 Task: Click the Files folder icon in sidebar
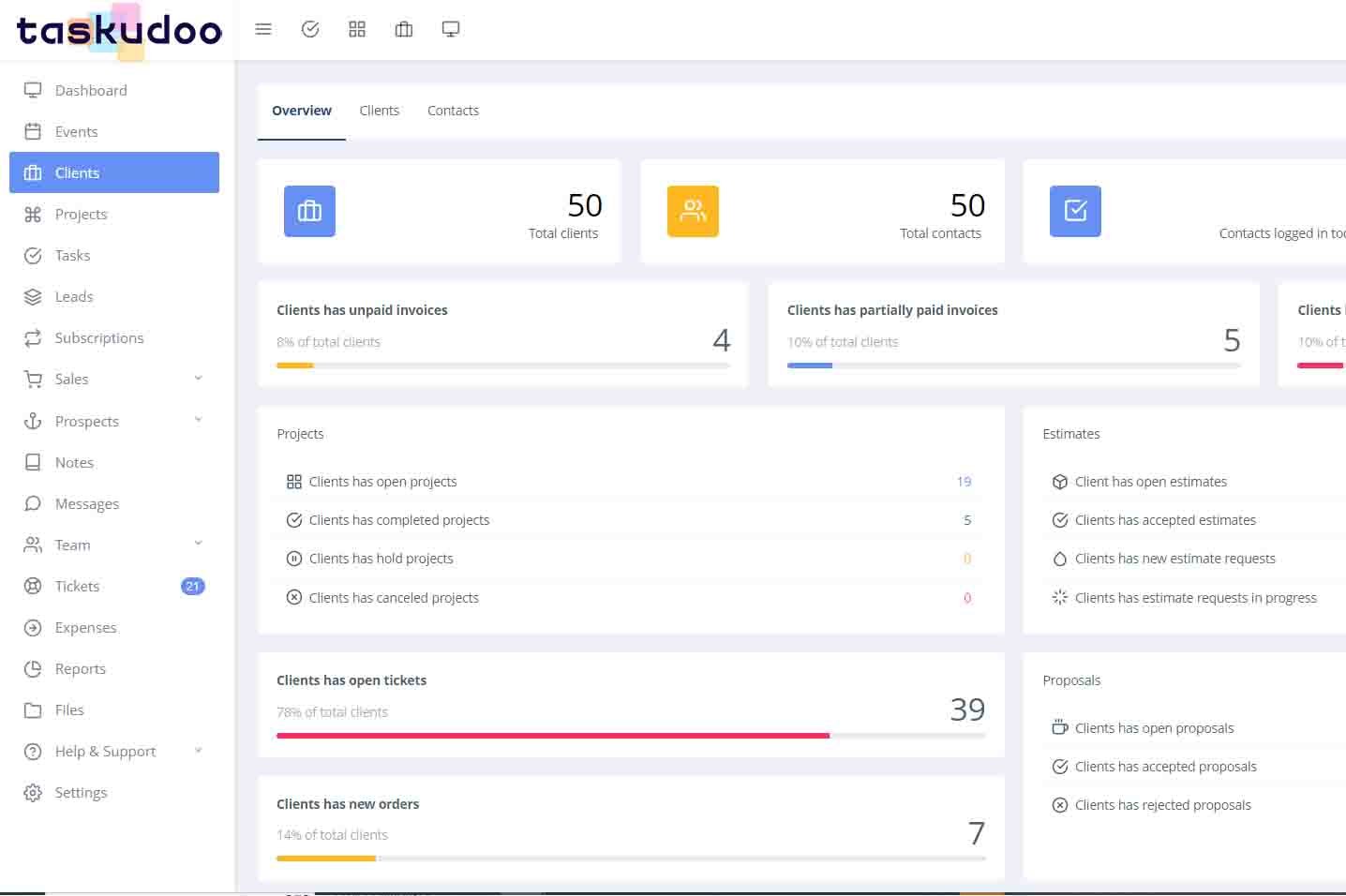pyautogui.click(x=33, y=709)
